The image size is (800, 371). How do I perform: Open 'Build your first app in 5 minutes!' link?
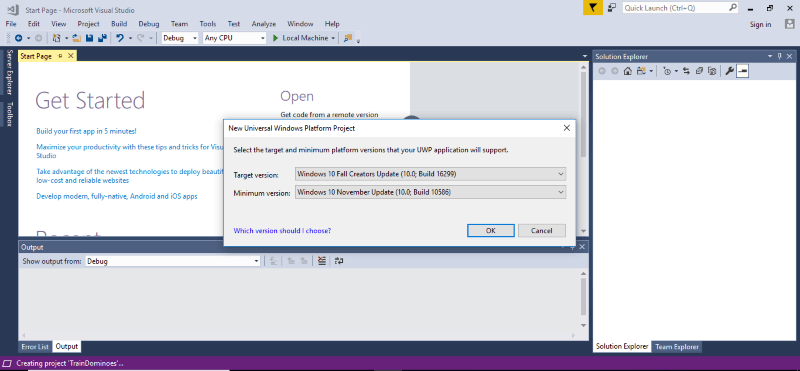pyautogui.click(x=86, y=131)
